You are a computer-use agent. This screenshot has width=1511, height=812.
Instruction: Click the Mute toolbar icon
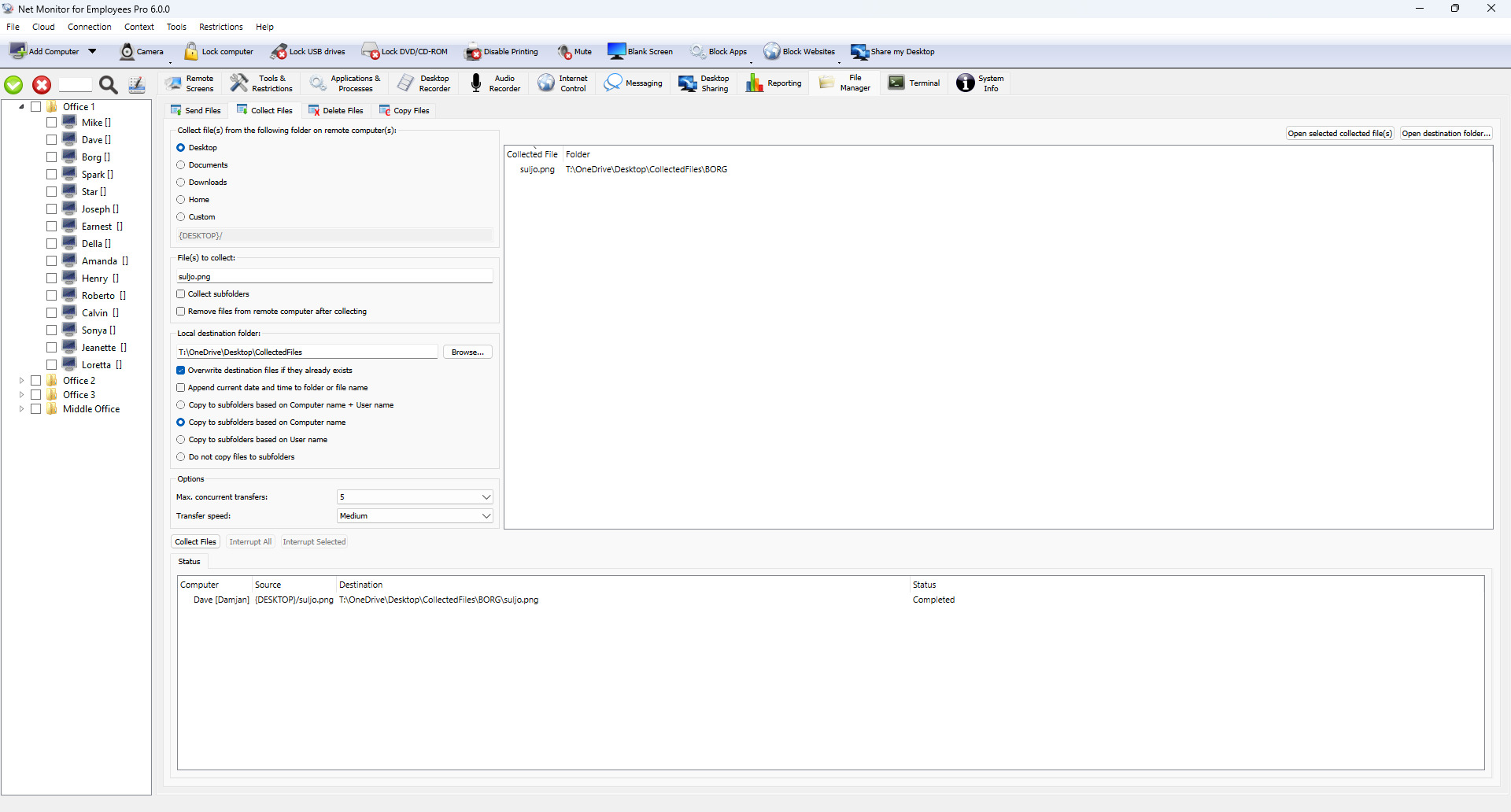[565, 52]
